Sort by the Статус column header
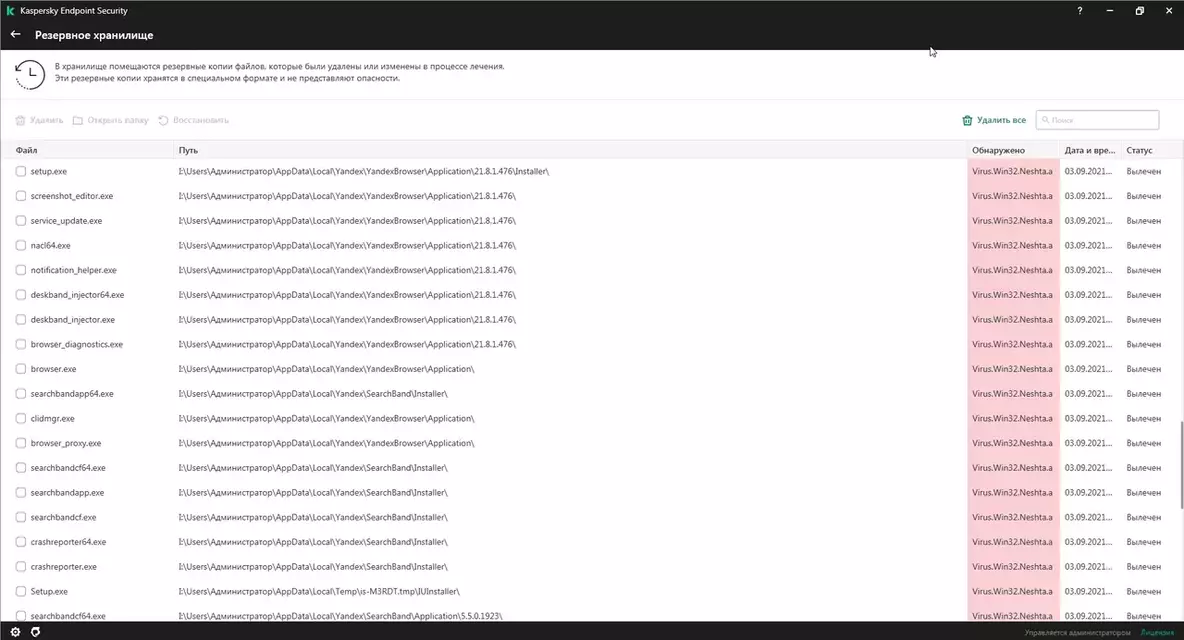Viewport: 1184px width, 640px height. click(1139, 150)
